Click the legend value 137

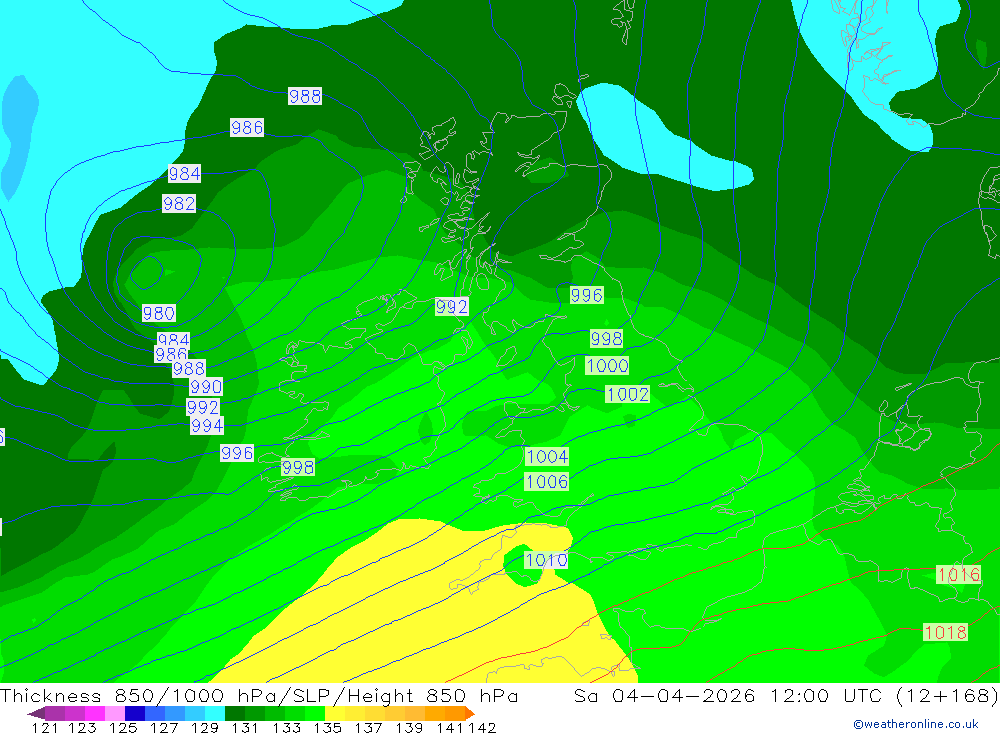pyautogui.click(x=369, y=728)
